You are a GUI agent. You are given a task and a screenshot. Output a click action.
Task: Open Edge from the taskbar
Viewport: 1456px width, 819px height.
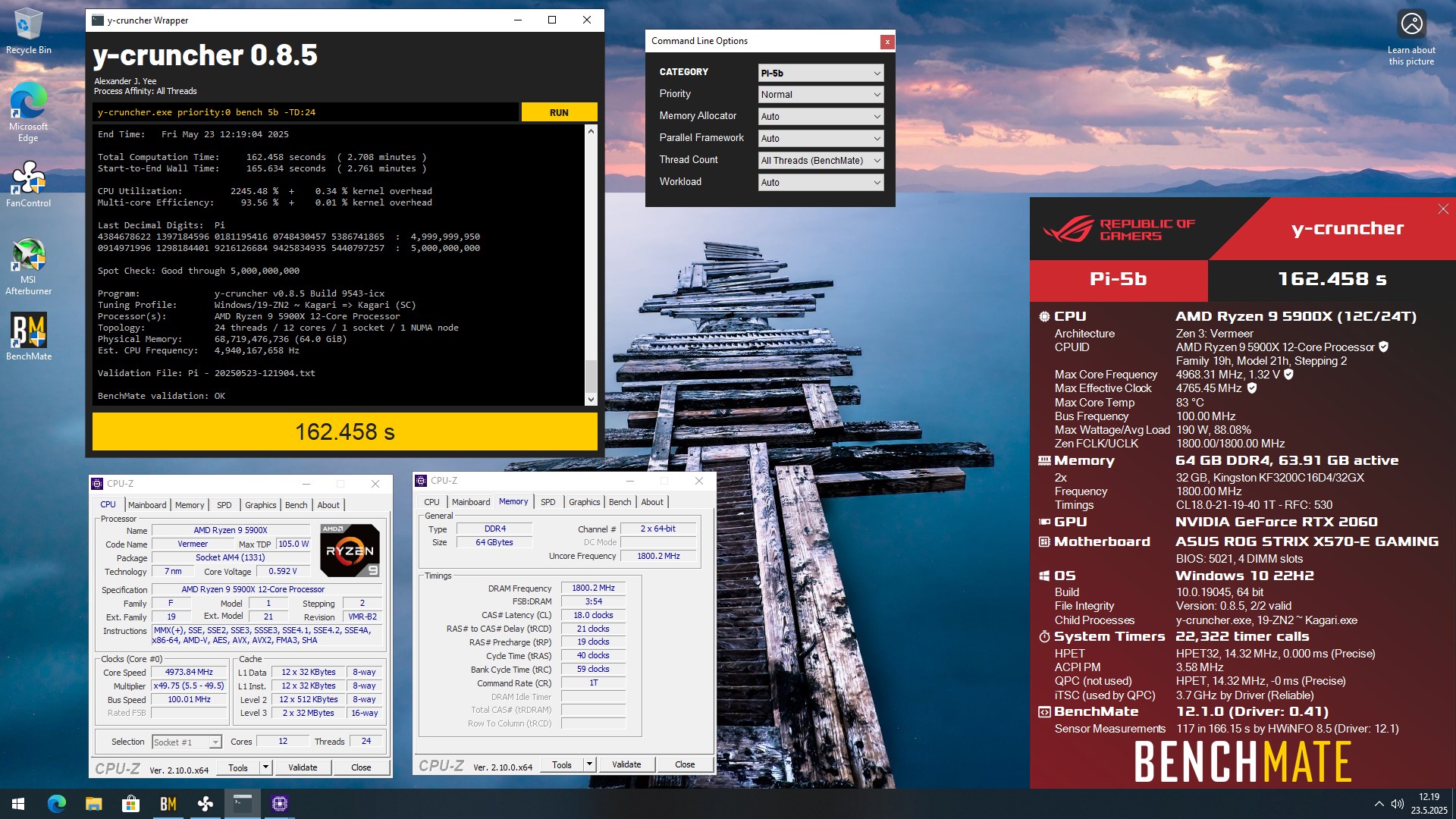click(x=56, y=804)
